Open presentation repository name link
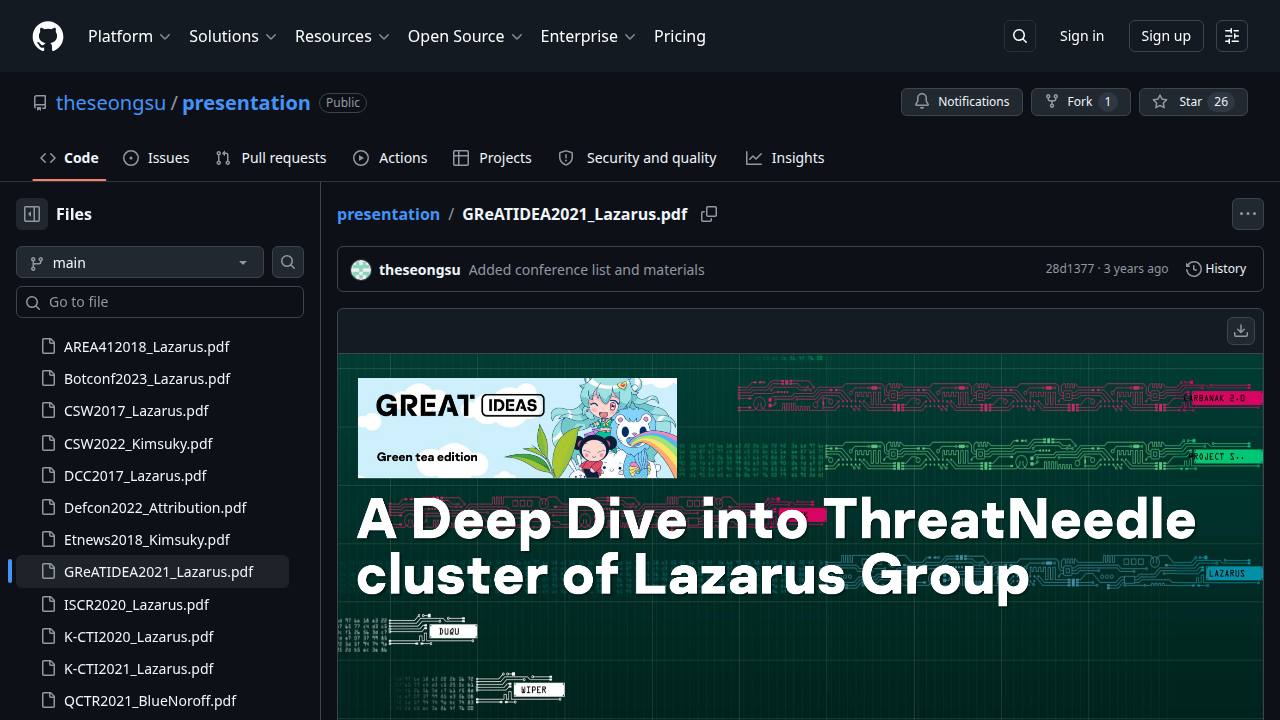This screenshot has width=1280, height=720. pyautogui.click(x=246, y=103)
